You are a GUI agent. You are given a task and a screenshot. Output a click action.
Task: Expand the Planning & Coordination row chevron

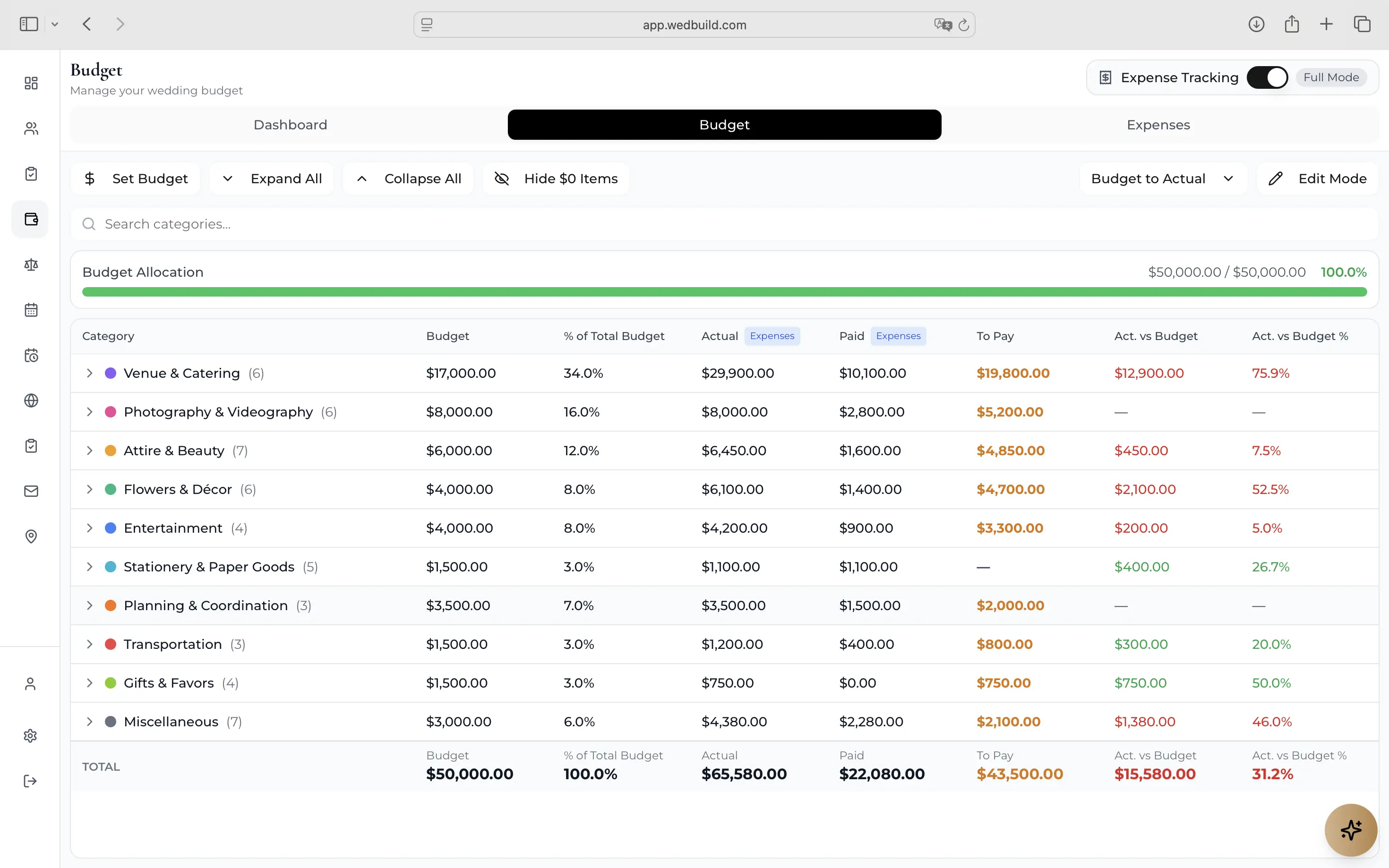tap(90, 605)
